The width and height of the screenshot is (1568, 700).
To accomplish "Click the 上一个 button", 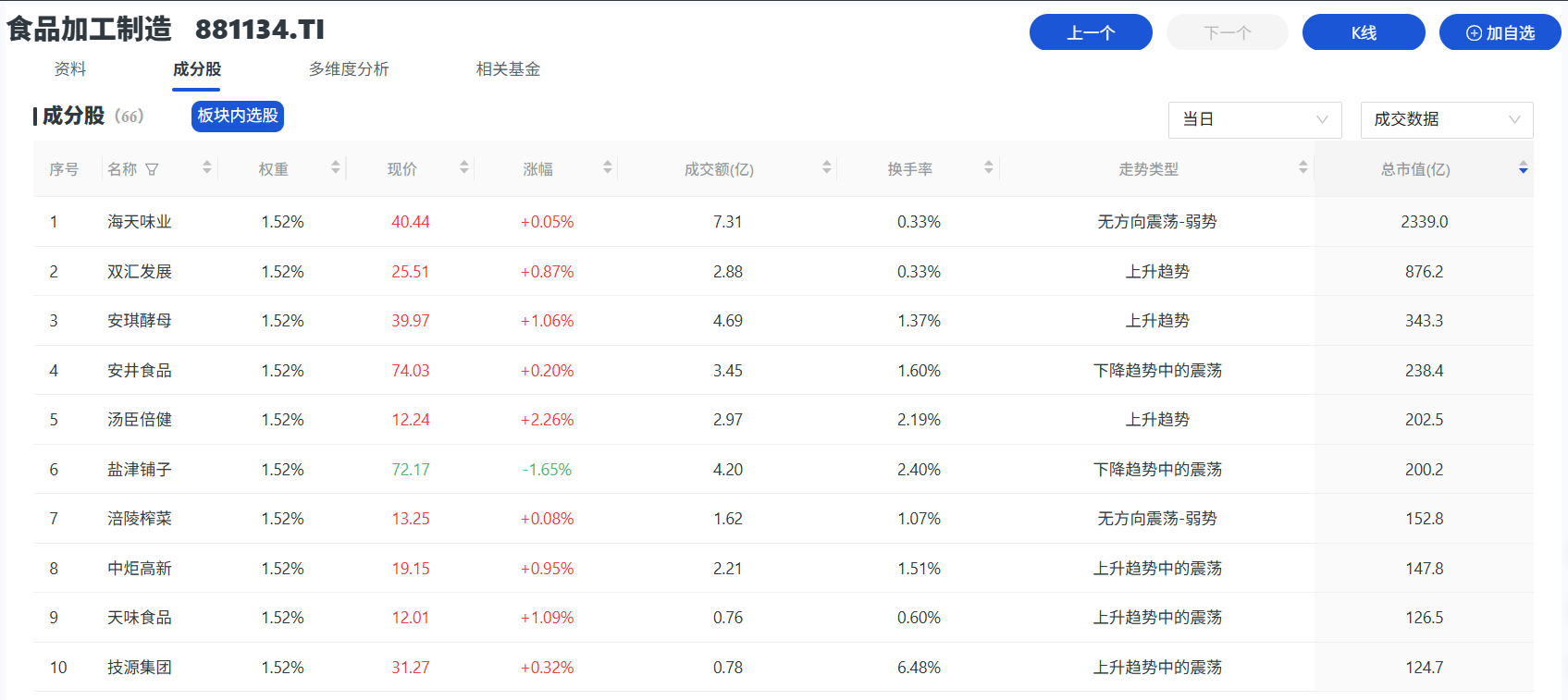I will [1091, 32].
